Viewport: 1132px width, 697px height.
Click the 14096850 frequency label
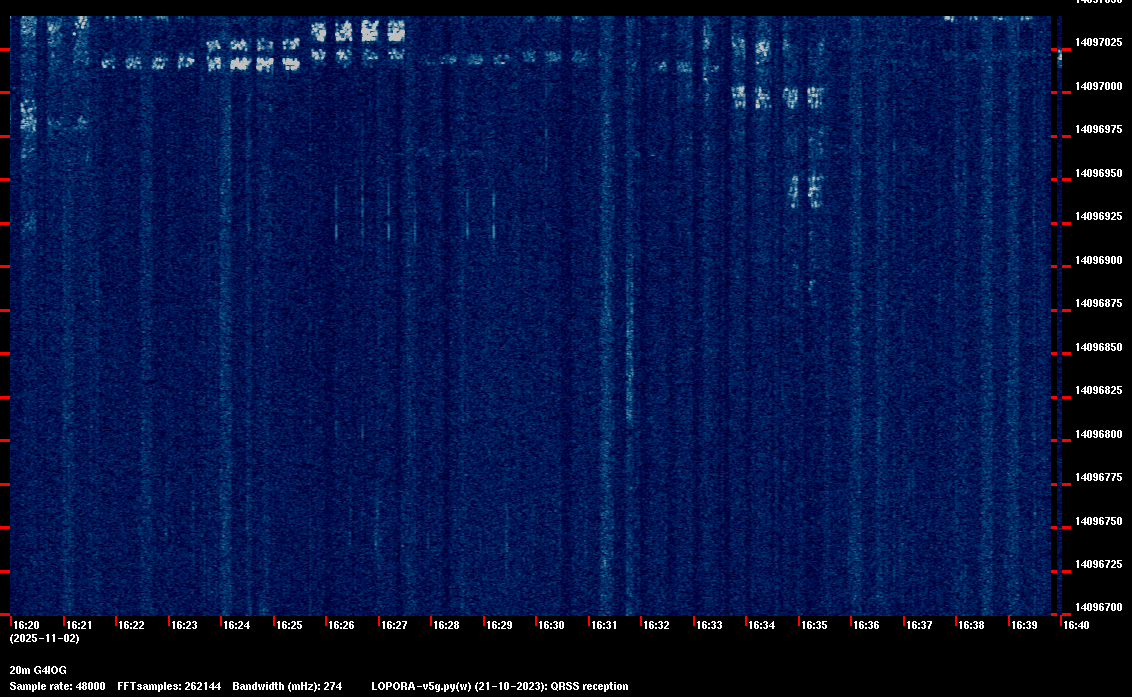pyautogui.click(x=1099, y=347)
